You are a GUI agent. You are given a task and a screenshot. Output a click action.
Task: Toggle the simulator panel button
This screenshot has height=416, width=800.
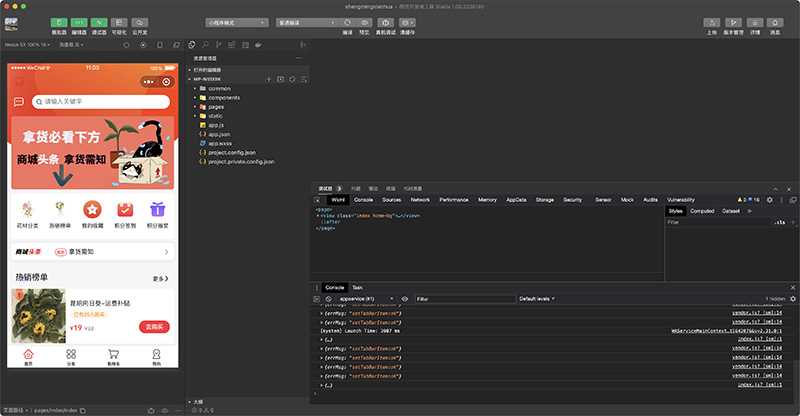[59, 22]
